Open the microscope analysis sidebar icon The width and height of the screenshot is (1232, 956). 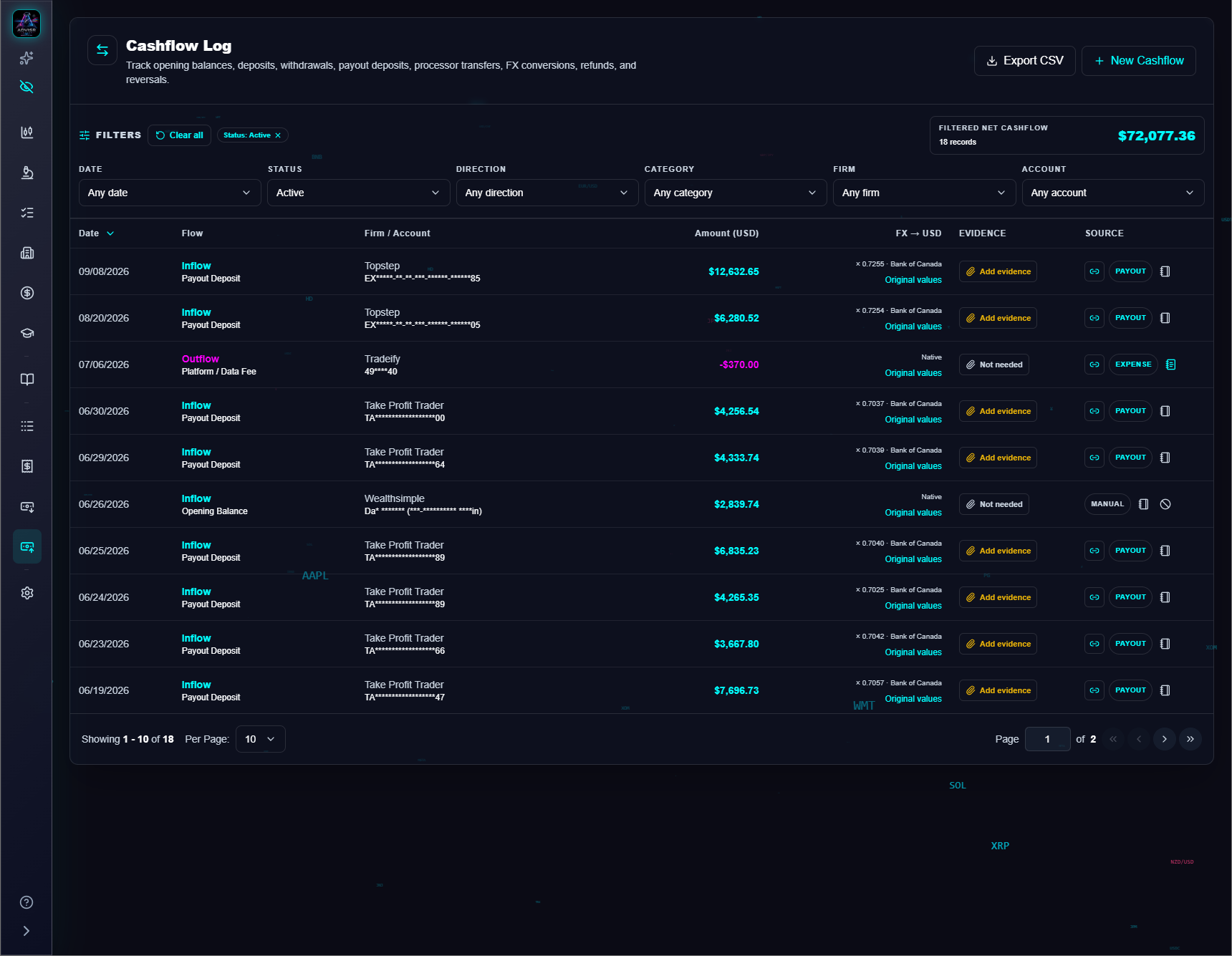[27, 173]
